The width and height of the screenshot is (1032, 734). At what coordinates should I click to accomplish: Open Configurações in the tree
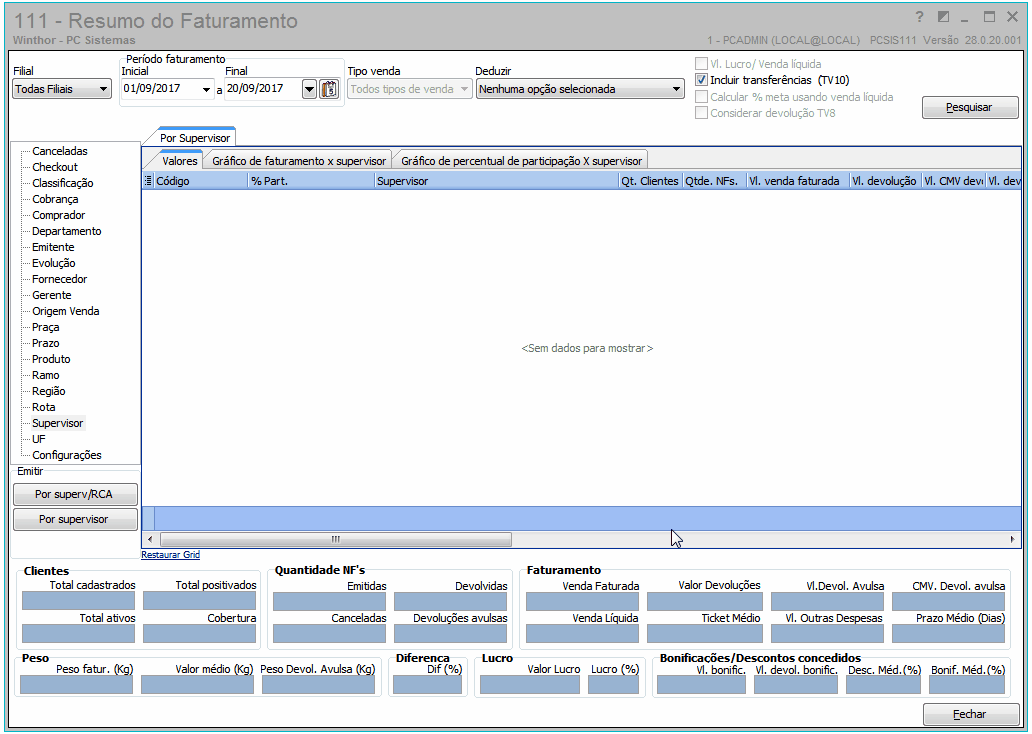coord(66,456)
